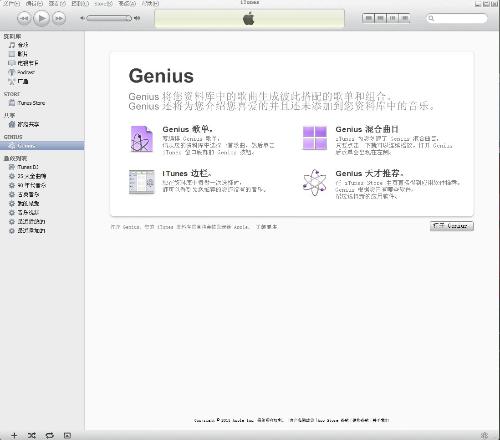Open the 我的最爱 smart playlist
Image resolution: width=500 pixels, height=440 pixels.
(x=24, y=203)
